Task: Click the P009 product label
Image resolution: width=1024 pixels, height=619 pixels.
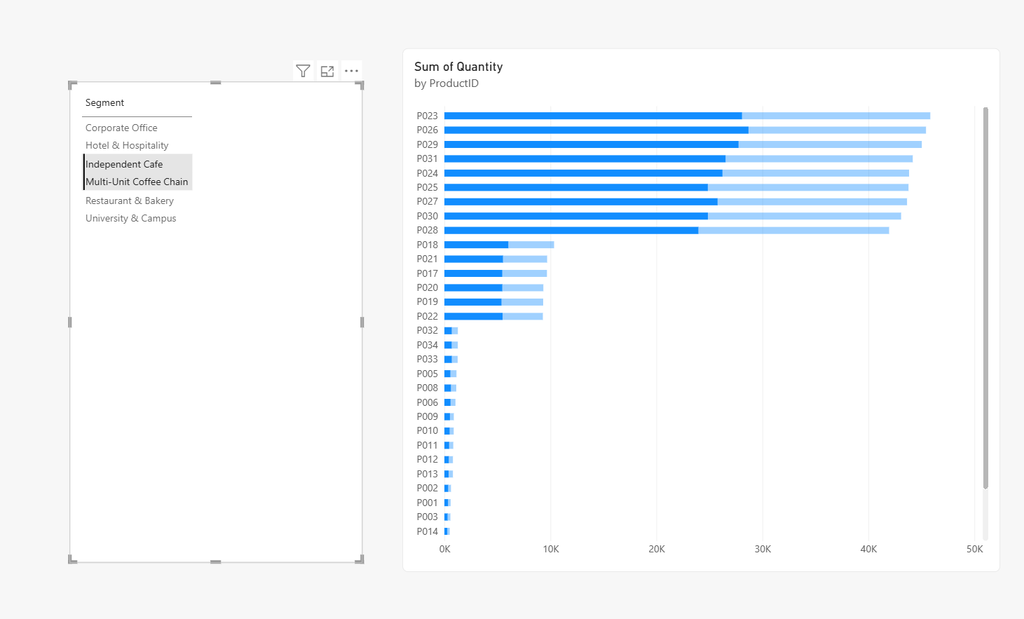Action: pyautogui.click(x=427, y=417)
